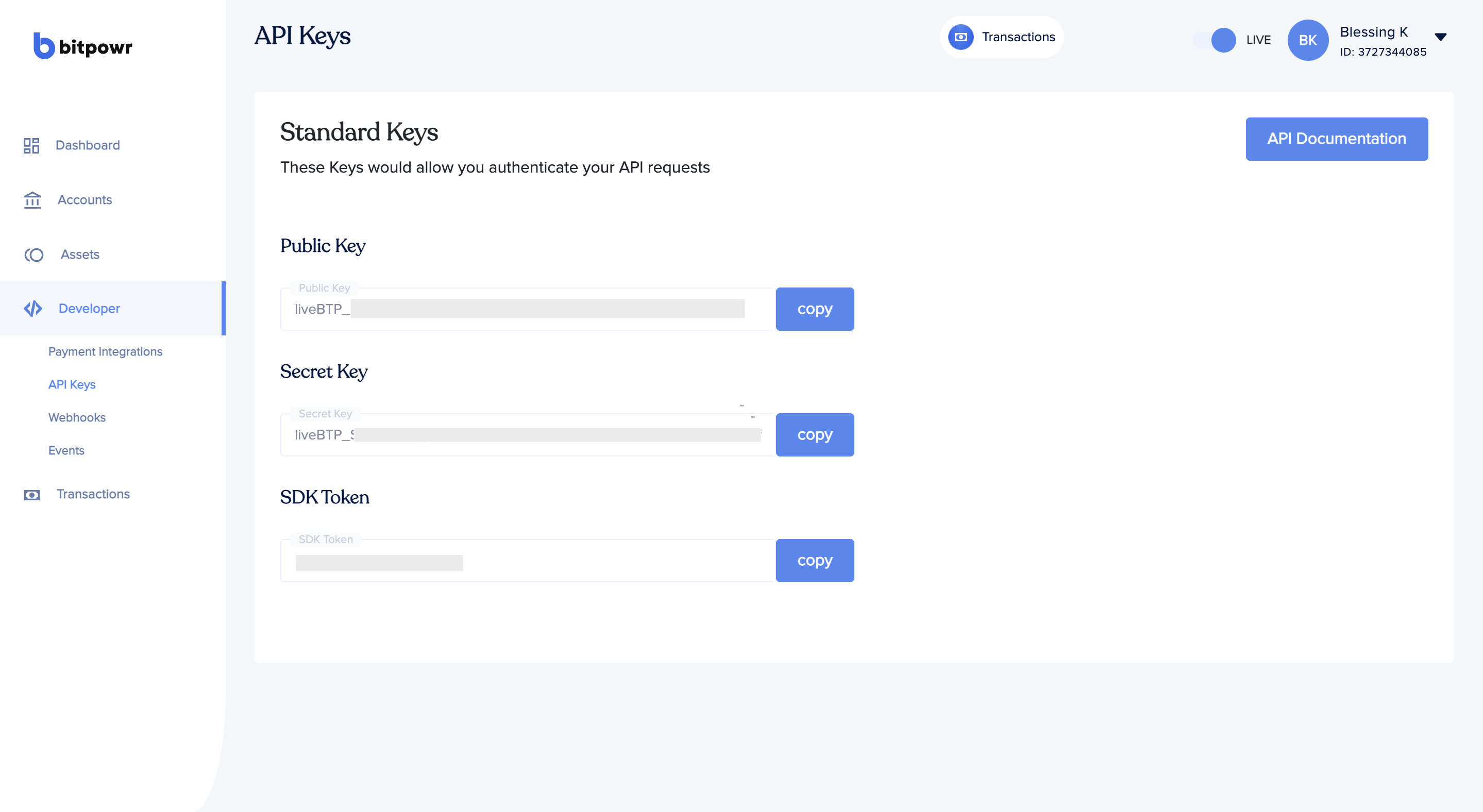Screen dimensions: 1483x812
Task: Click the Developer code brackets icon
Action: [x=33, y=309]
